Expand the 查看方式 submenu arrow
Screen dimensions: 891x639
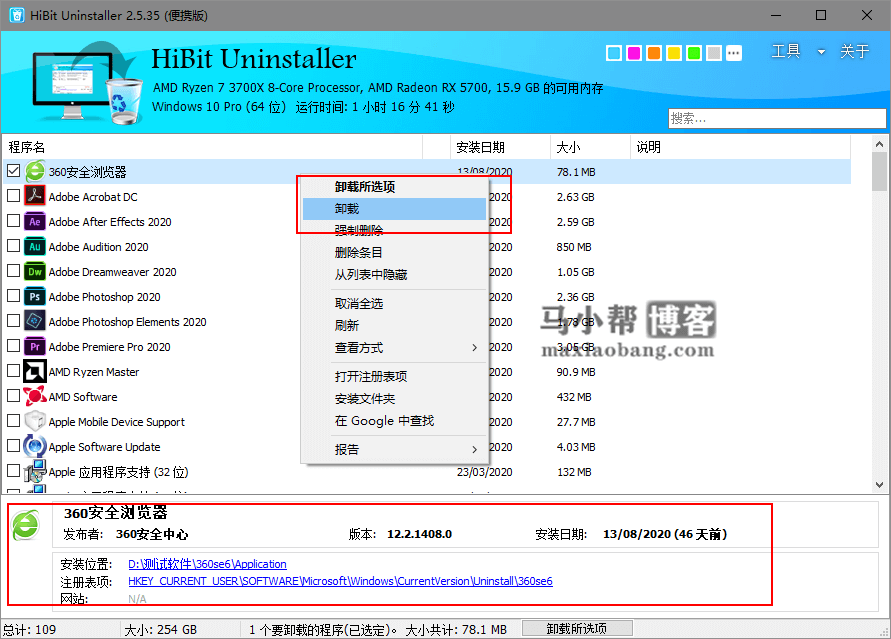coord(474,348)
